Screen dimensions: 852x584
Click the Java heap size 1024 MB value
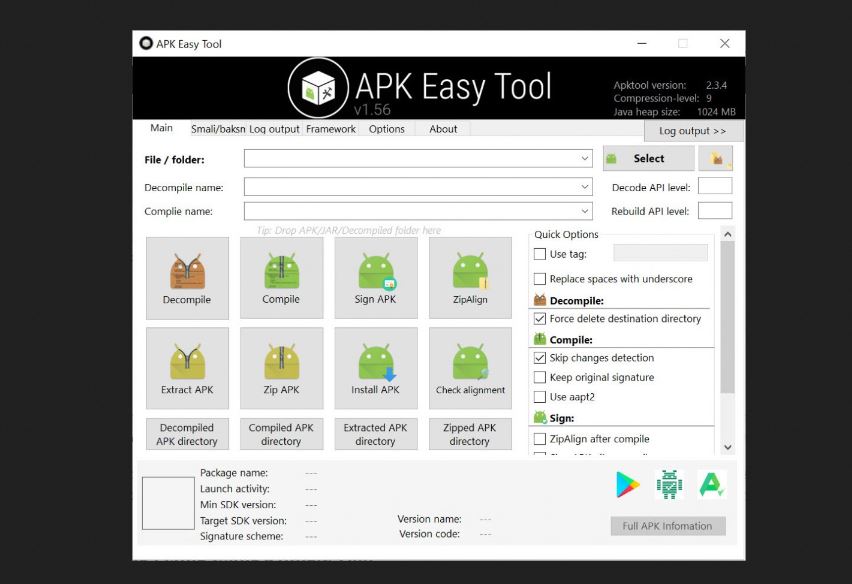[x=716, y=112]
